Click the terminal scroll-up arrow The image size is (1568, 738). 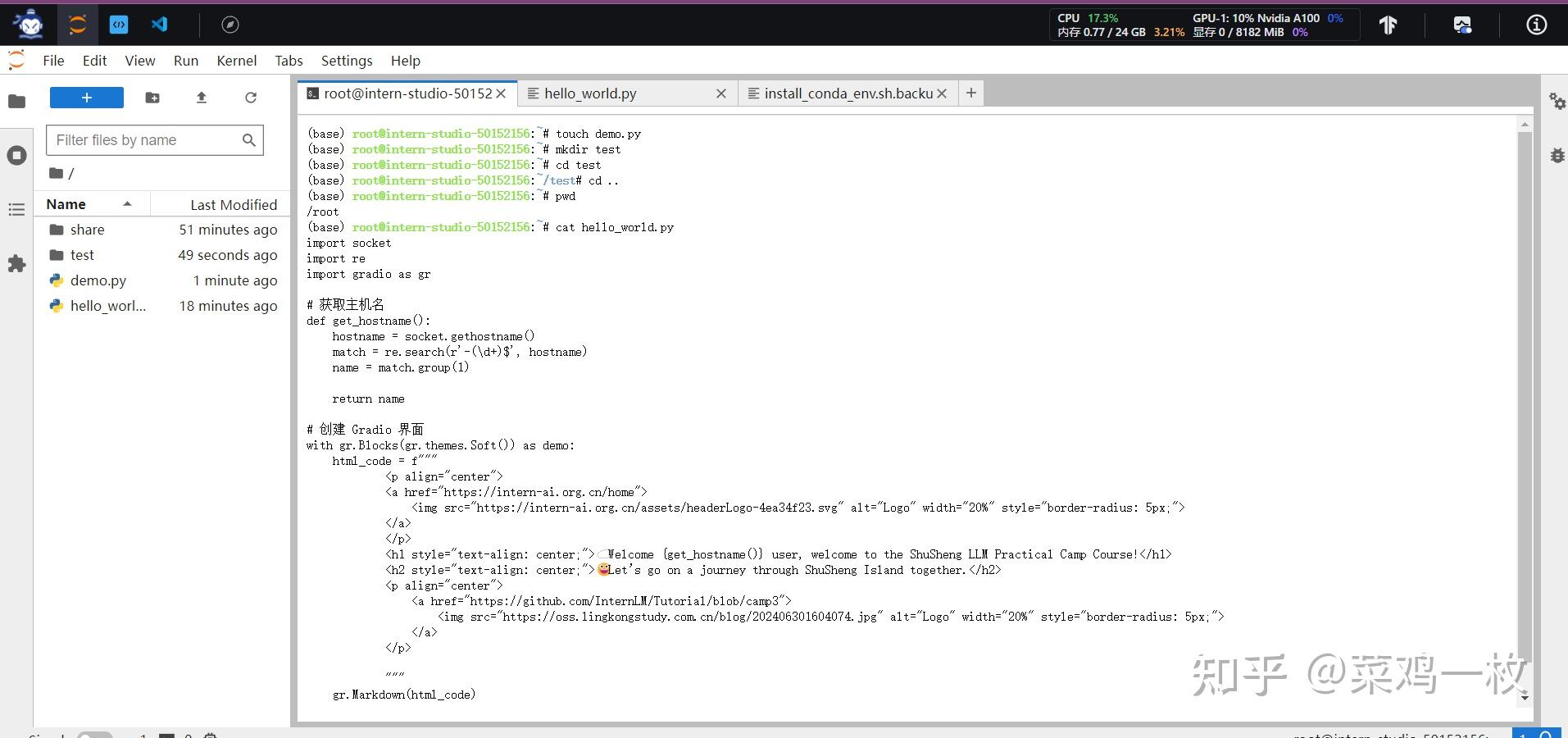[1525, 125]
